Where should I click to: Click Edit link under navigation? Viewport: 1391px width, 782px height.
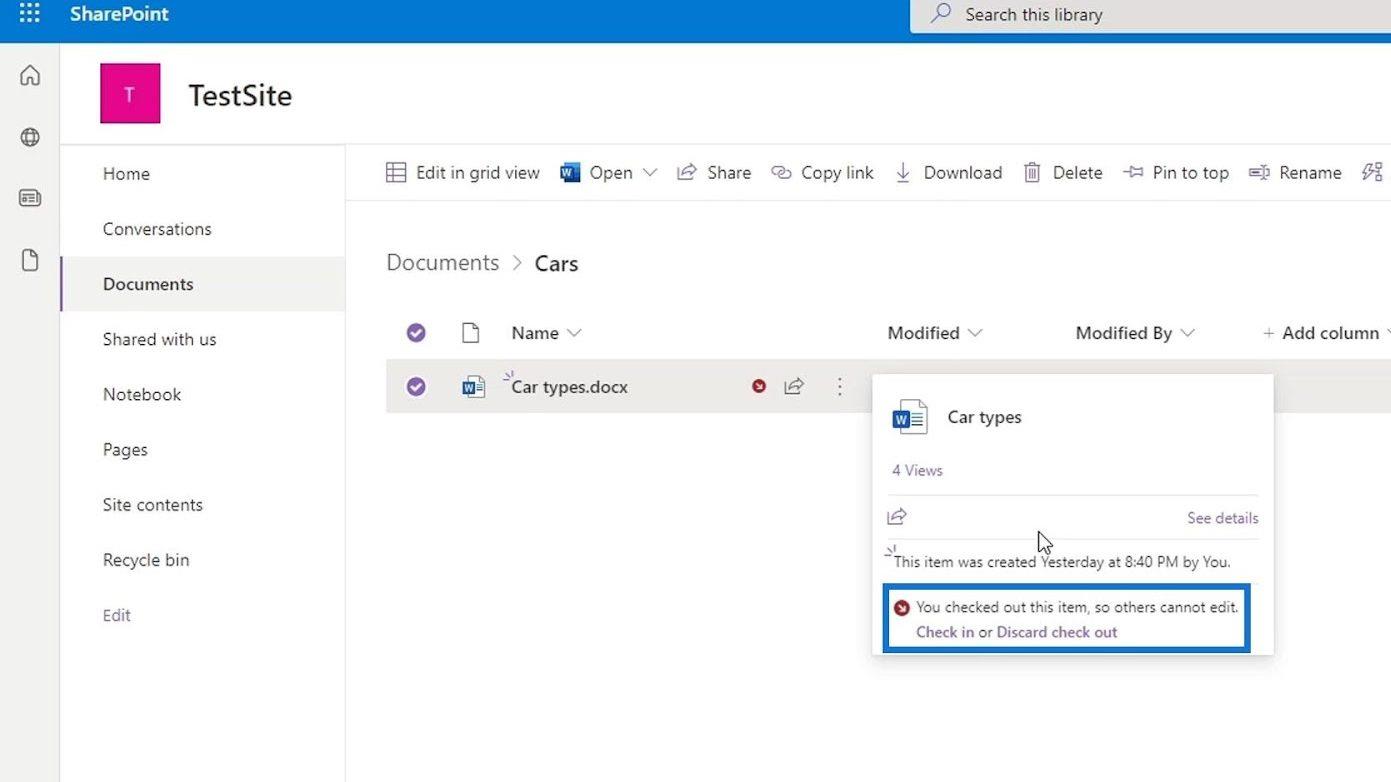pos(116,615)
